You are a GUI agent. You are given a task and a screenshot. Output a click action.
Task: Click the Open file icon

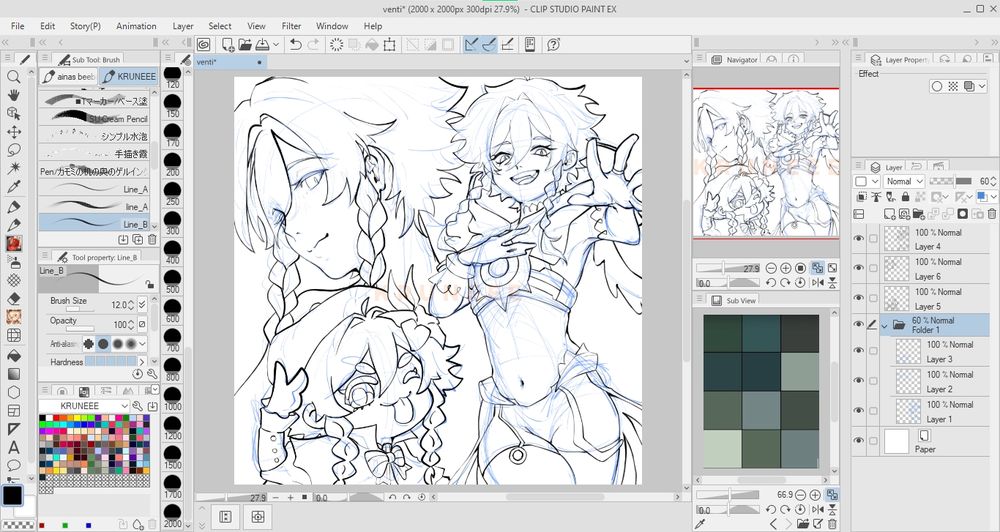pyautogui.click(x=245, y=44)
